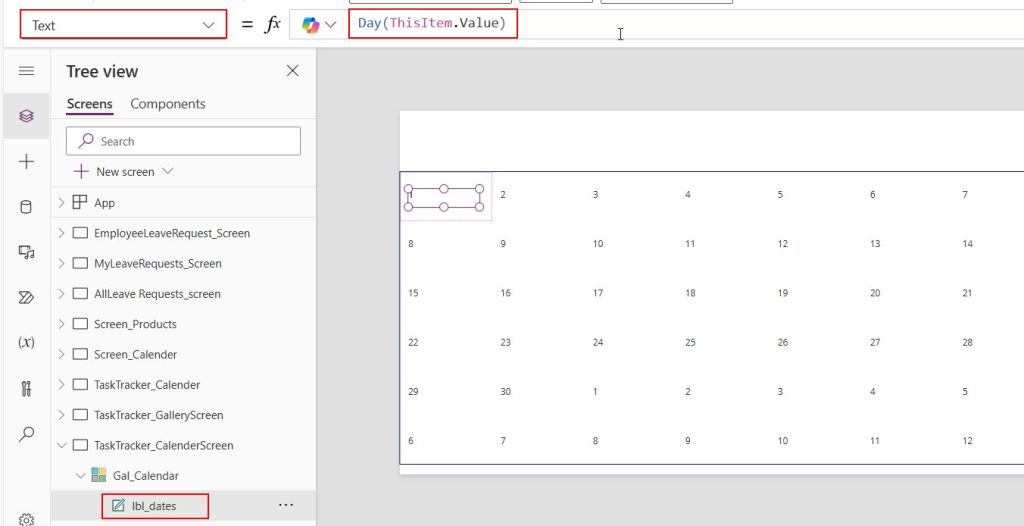Open more options for lbl_dates
1024x526 pixels.
[x=286, y=505]
